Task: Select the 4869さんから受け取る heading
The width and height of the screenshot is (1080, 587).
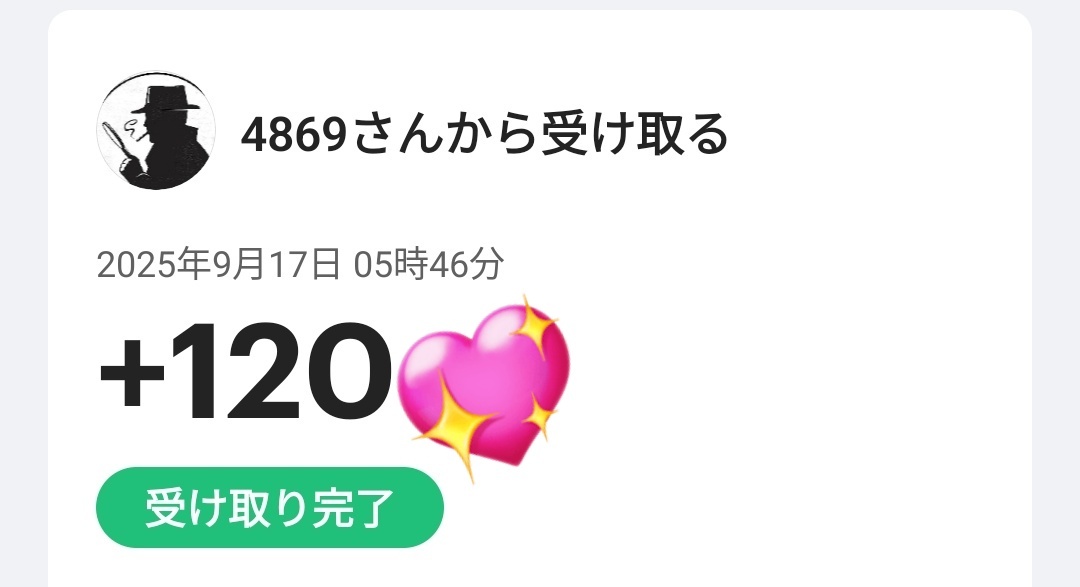Action: (484, 134)
